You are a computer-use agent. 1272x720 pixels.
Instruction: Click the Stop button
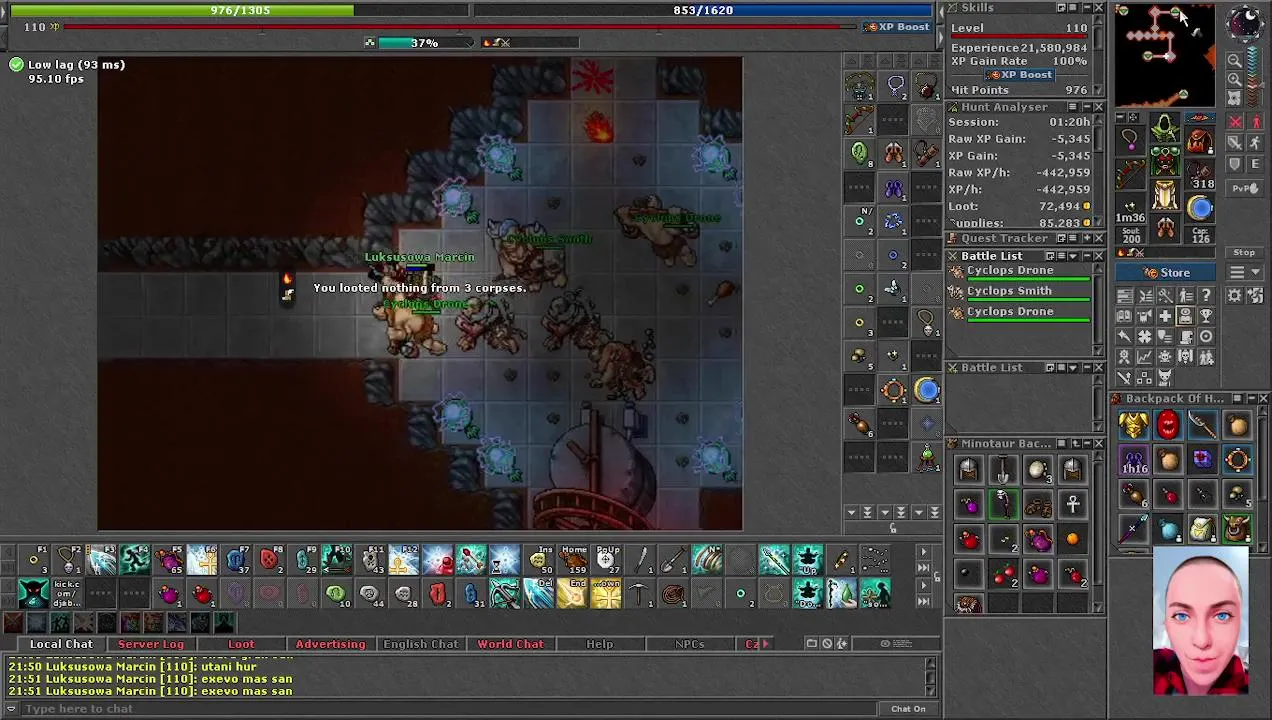(1244, 252)
